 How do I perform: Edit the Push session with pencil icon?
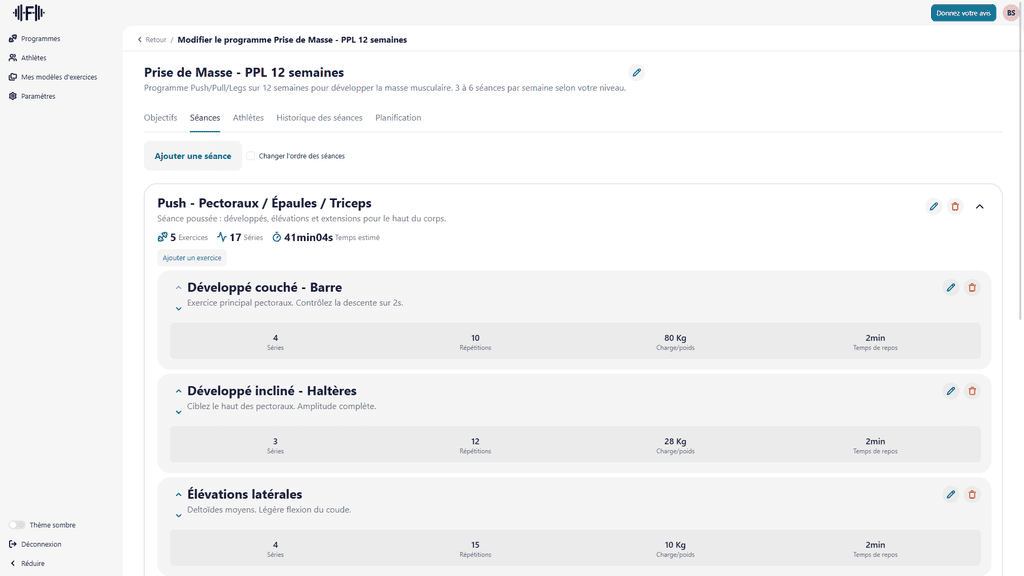[934, 207]
